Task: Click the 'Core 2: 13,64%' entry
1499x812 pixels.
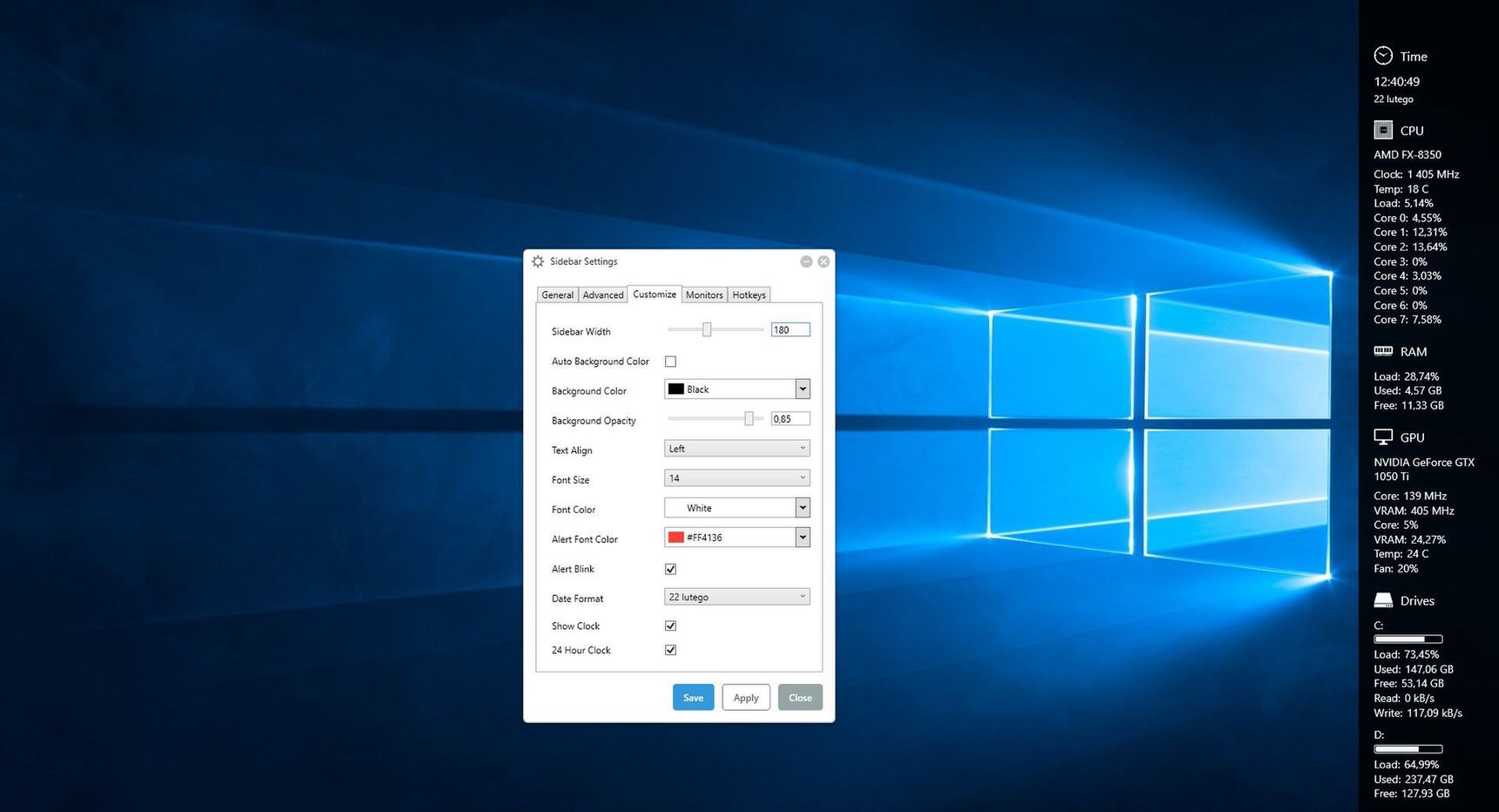Action: 1410,247
